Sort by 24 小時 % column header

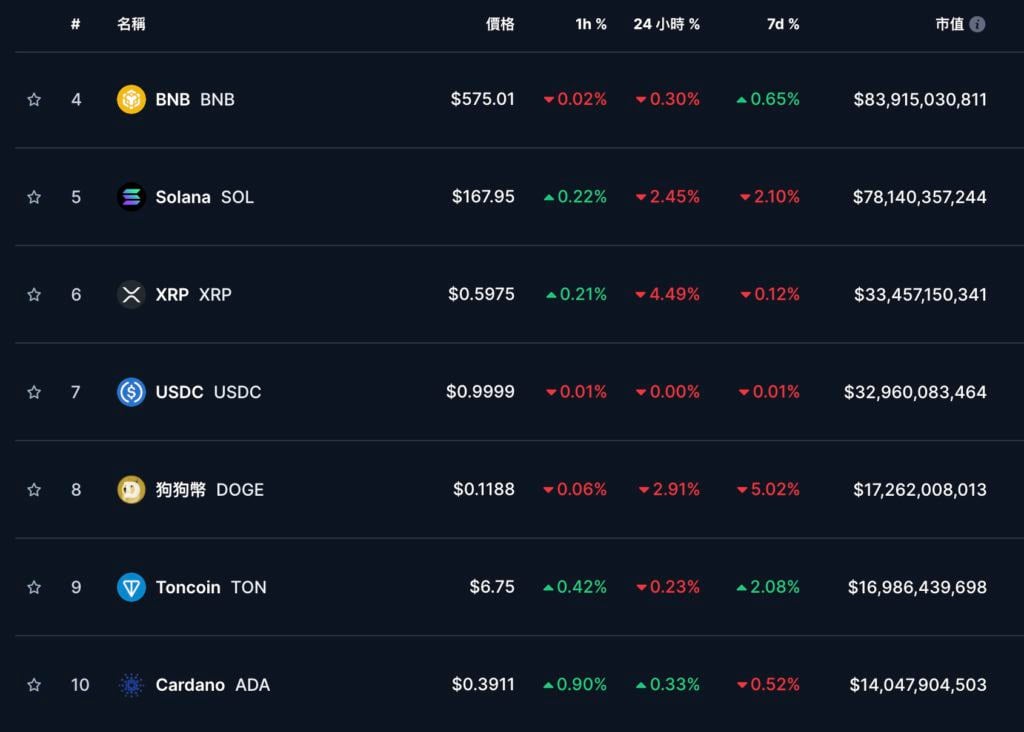point(666,24)
